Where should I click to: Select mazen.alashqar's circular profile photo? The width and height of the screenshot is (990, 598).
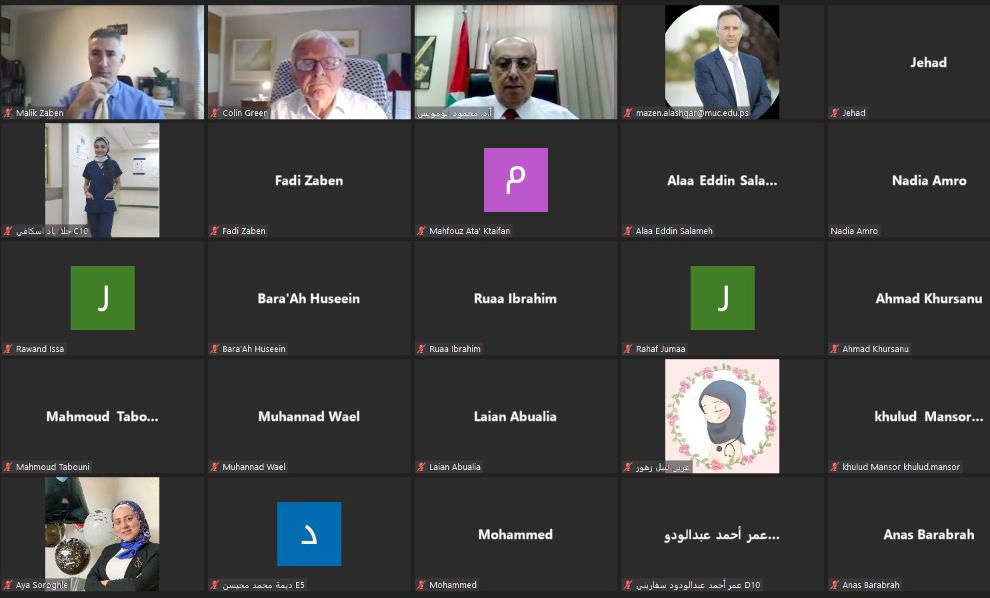point(722,62)
